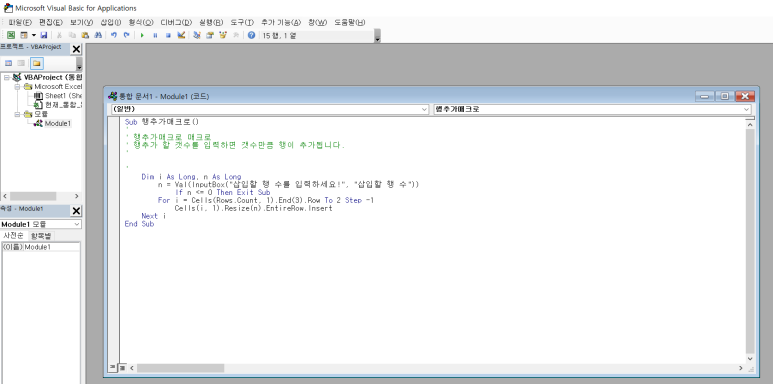Click the Reset stop icon
Viewport: 773px width, 384px height.
coord(168,35)
